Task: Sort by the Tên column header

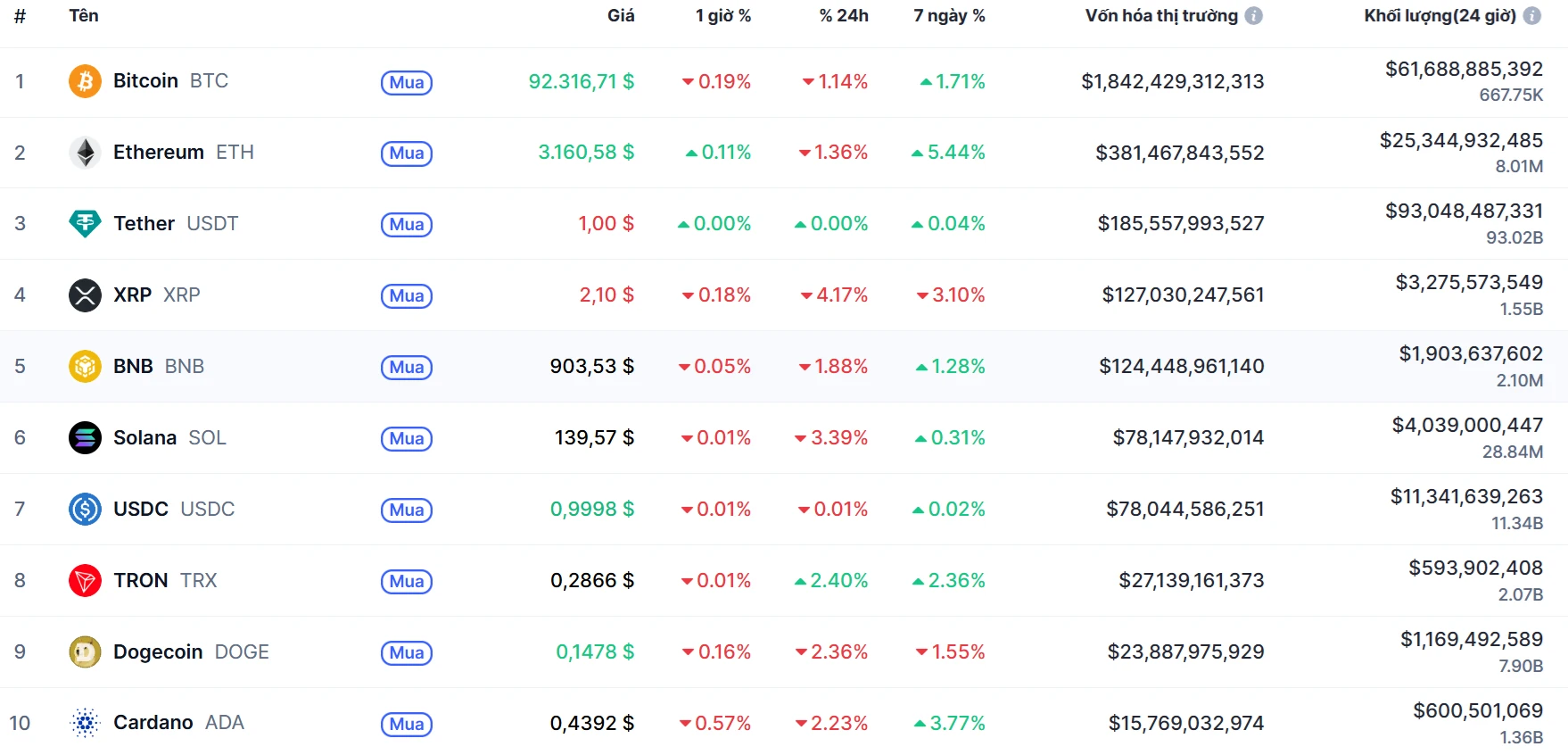Action: pyautogui.click(x=83, y=16)
